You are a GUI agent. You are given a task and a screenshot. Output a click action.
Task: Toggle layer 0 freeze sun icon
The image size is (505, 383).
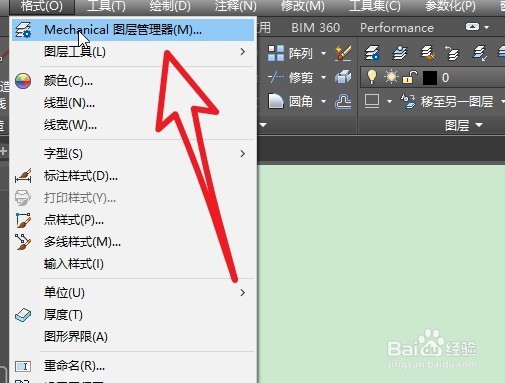pyautogui.click(x=391, y=77)
